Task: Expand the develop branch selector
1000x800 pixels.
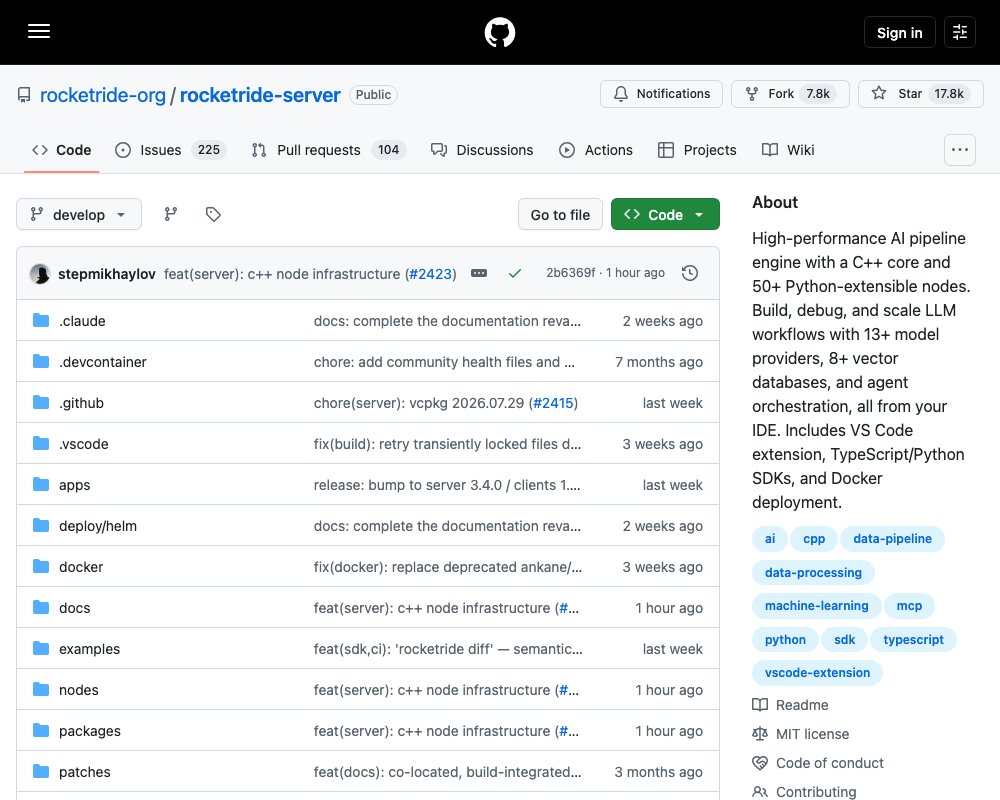Action: pyautogui.click(x=79, y=214)
